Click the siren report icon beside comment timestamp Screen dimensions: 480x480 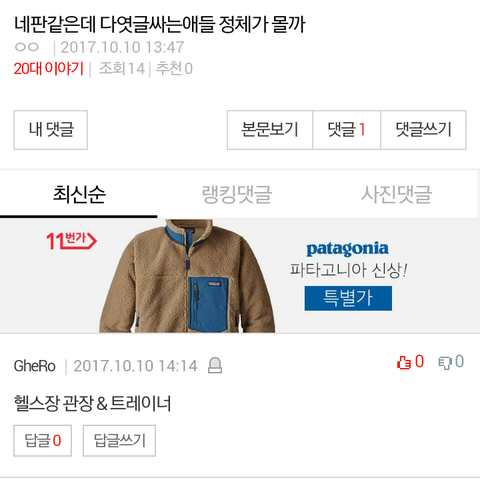coord(215,365)
